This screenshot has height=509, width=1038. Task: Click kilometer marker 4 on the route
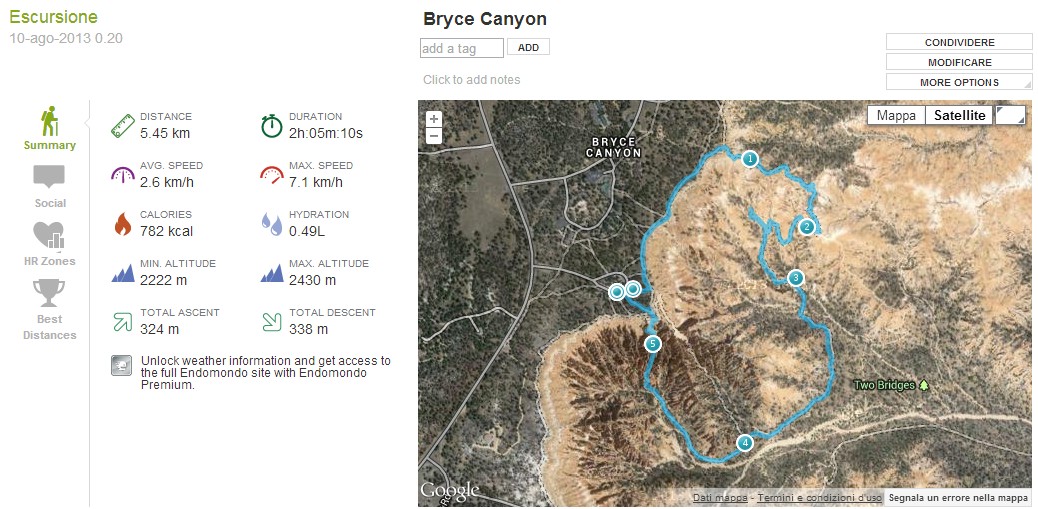point(744,443)
